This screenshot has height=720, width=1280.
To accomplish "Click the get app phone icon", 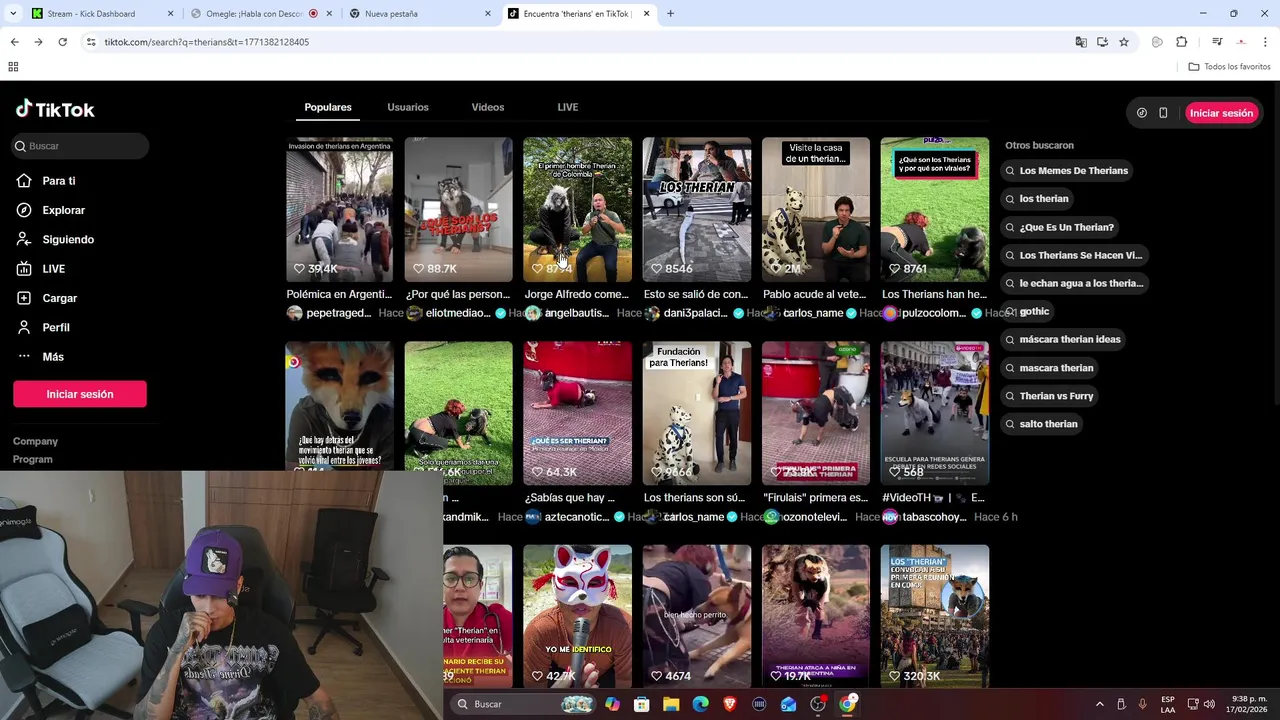I will click(x=1163, y=113).
